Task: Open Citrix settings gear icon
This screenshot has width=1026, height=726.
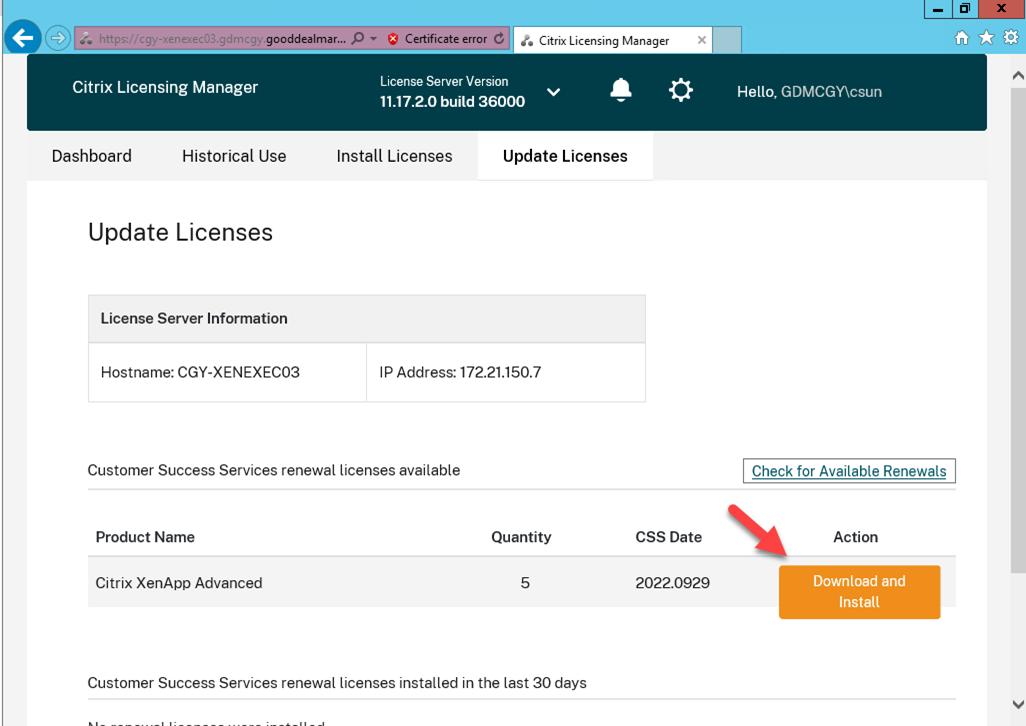Action: [x=681, y=90]
